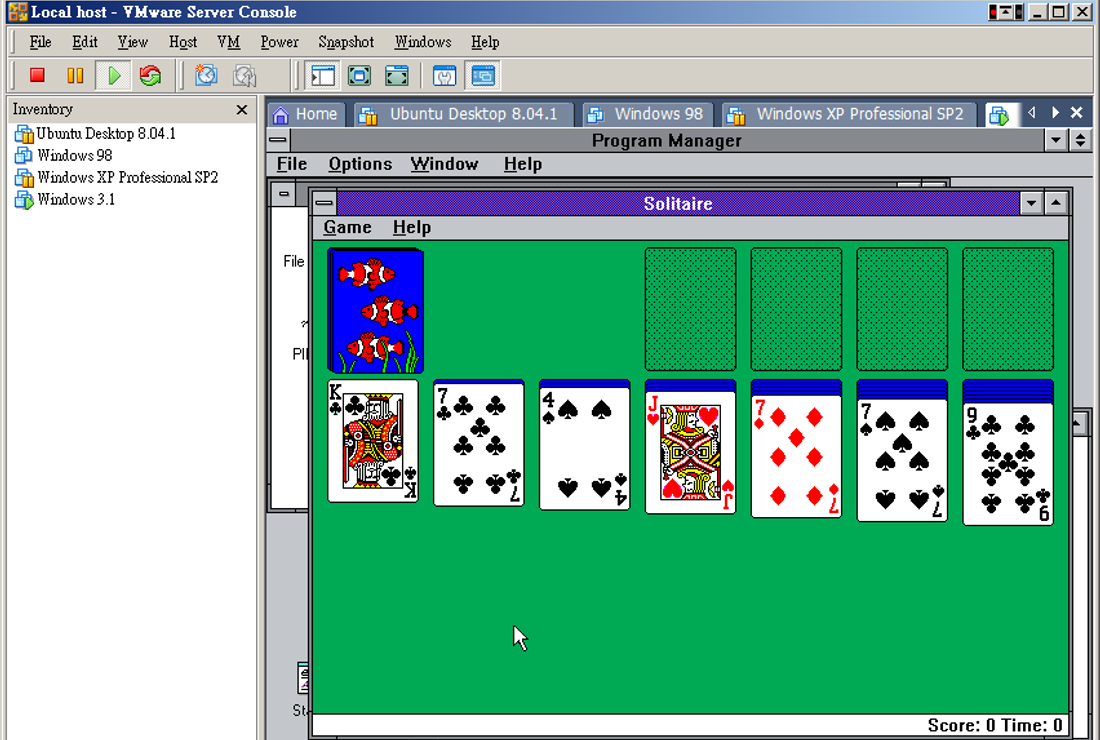Select Ubuntu Desktop 8.04.1 in Inventory
This screenshot has width=1100, height=740.
click(95, 133)
